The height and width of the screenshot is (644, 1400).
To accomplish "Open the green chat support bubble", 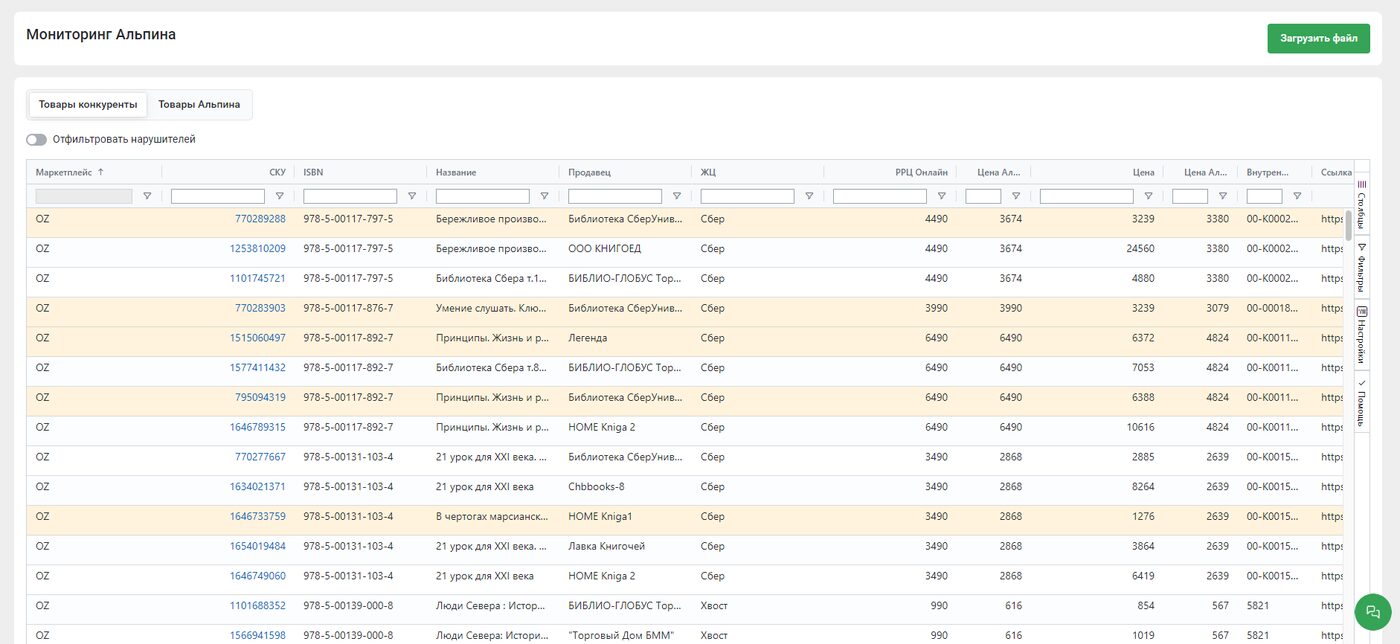I will (x=1373, y=612).
